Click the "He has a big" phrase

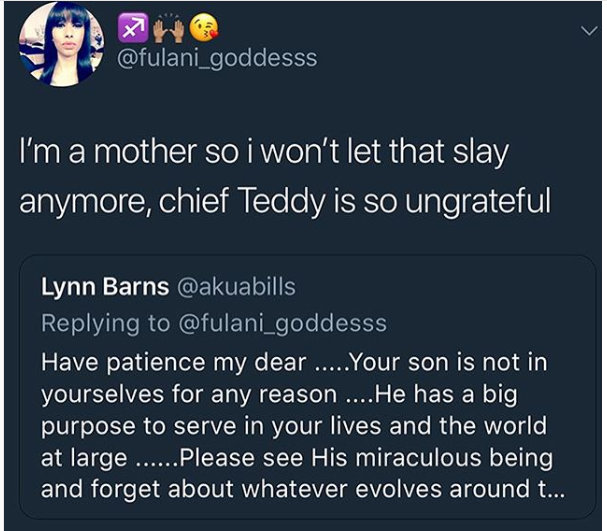456,394
